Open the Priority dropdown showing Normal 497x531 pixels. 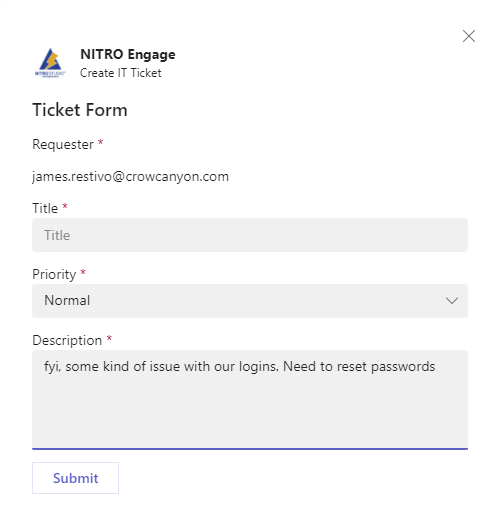point(250,301)
